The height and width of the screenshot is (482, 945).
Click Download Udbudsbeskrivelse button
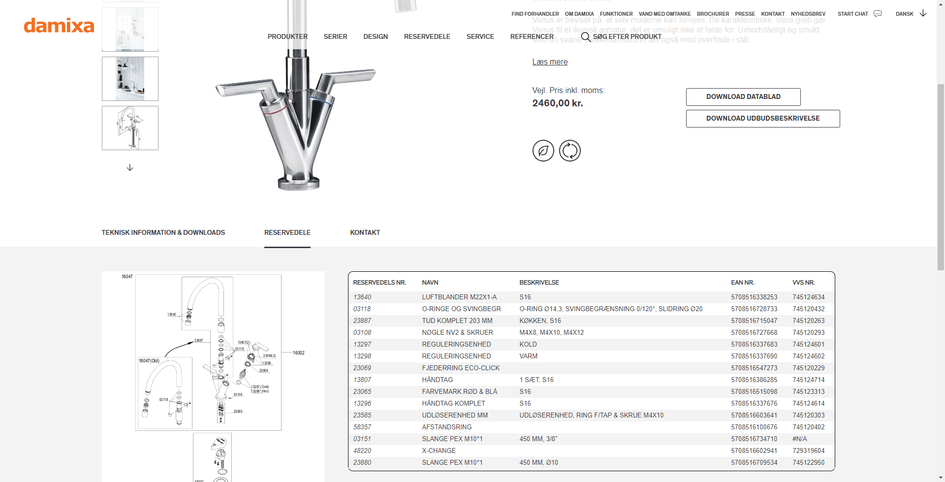[x=762, y=119]
